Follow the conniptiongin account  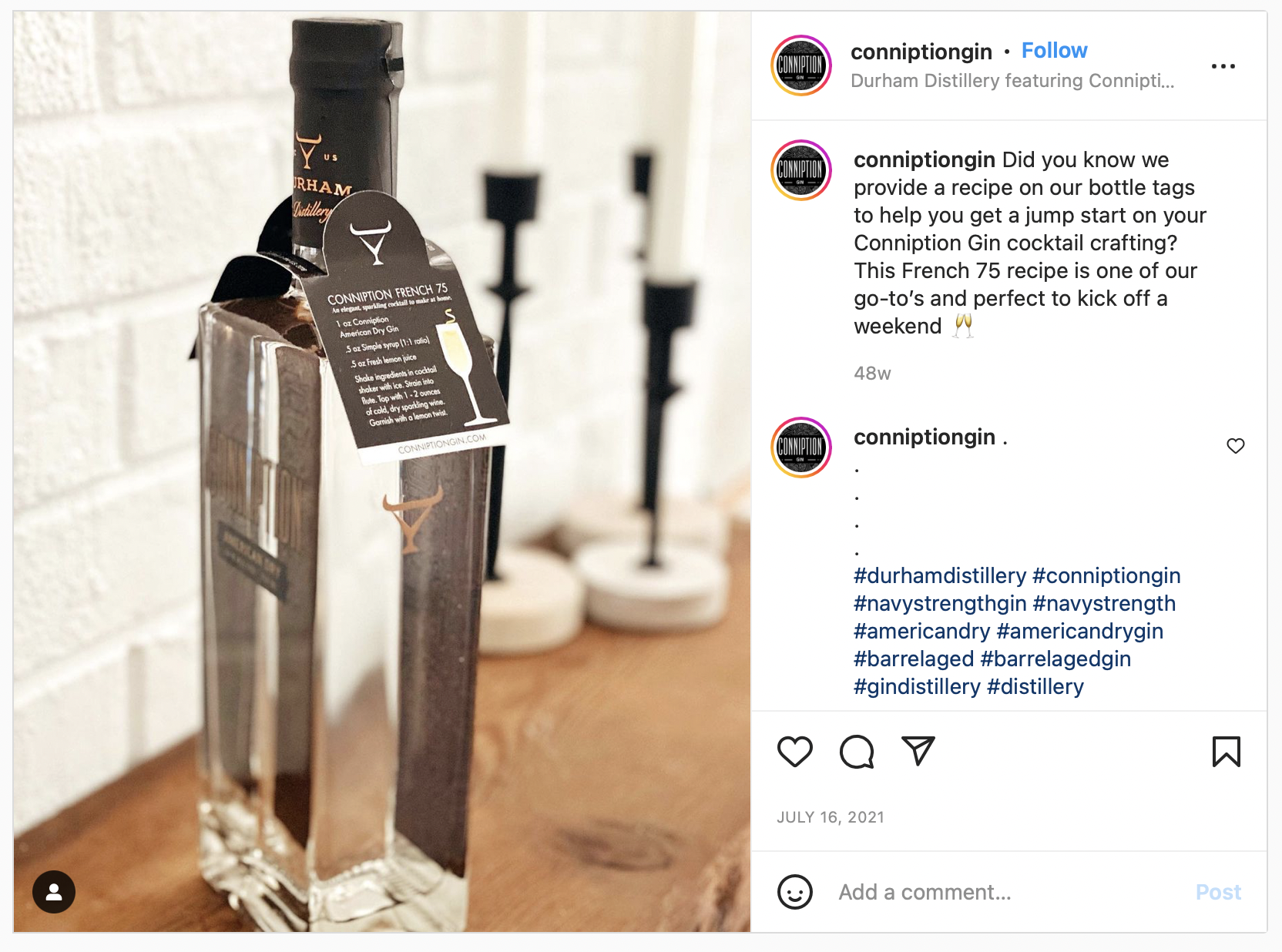tap(1054, 51)
